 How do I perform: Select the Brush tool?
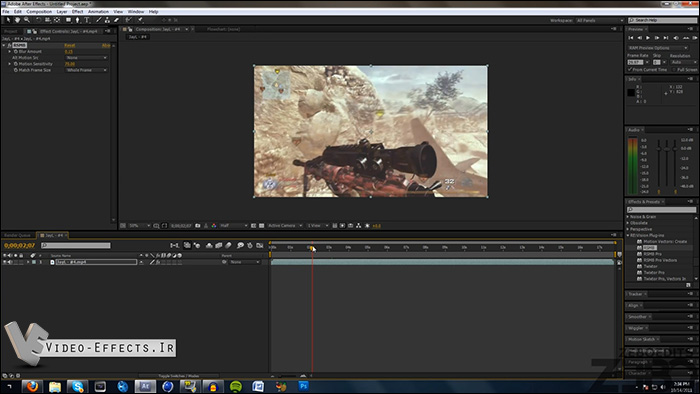(99, 20)
